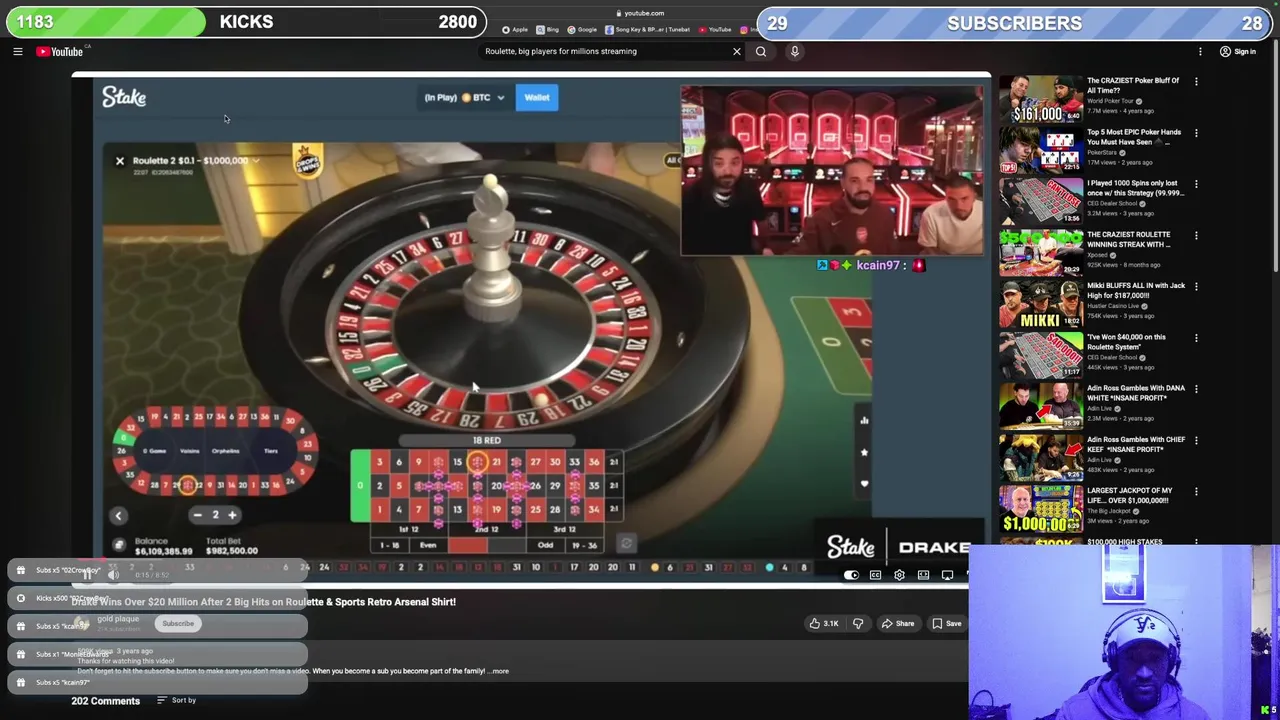The height and width of the screenshot is (720, 1280).
Task: Start voice search with microphone icon
Action: pyautogui.click(x=794, y=52)
